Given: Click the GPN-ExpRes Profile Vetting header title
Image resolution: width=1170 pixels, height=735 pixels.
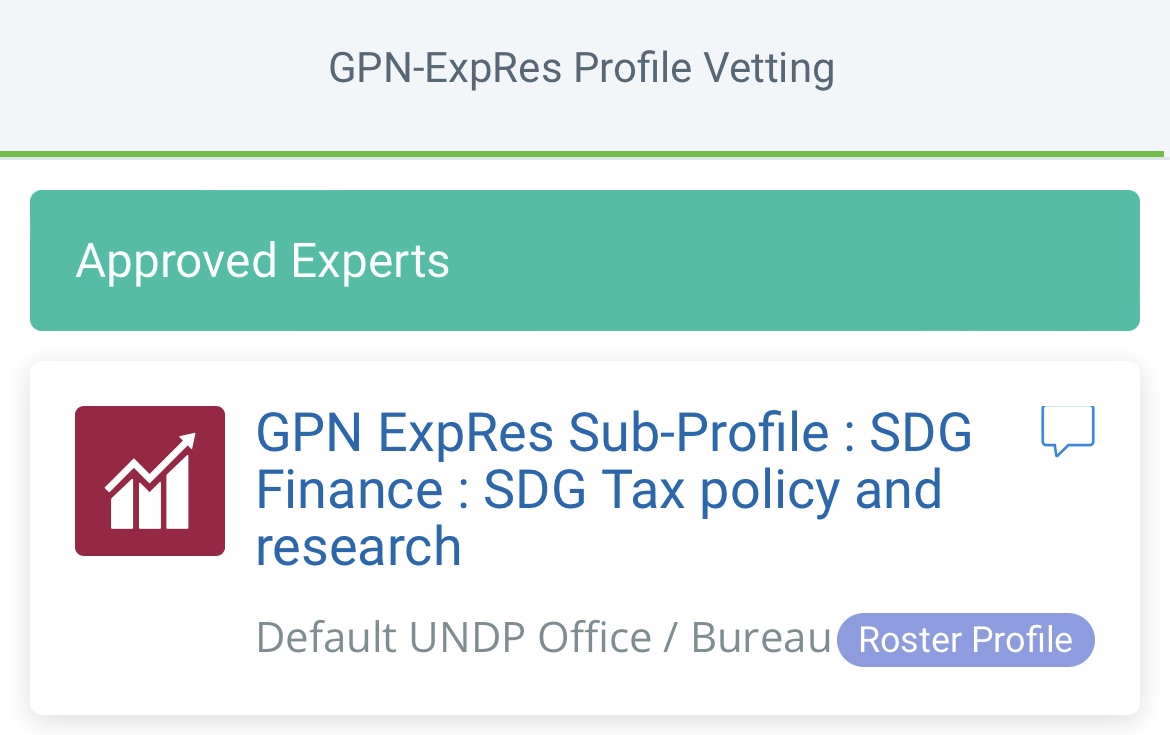Looking at the screenshot, I should pos(582,68).
